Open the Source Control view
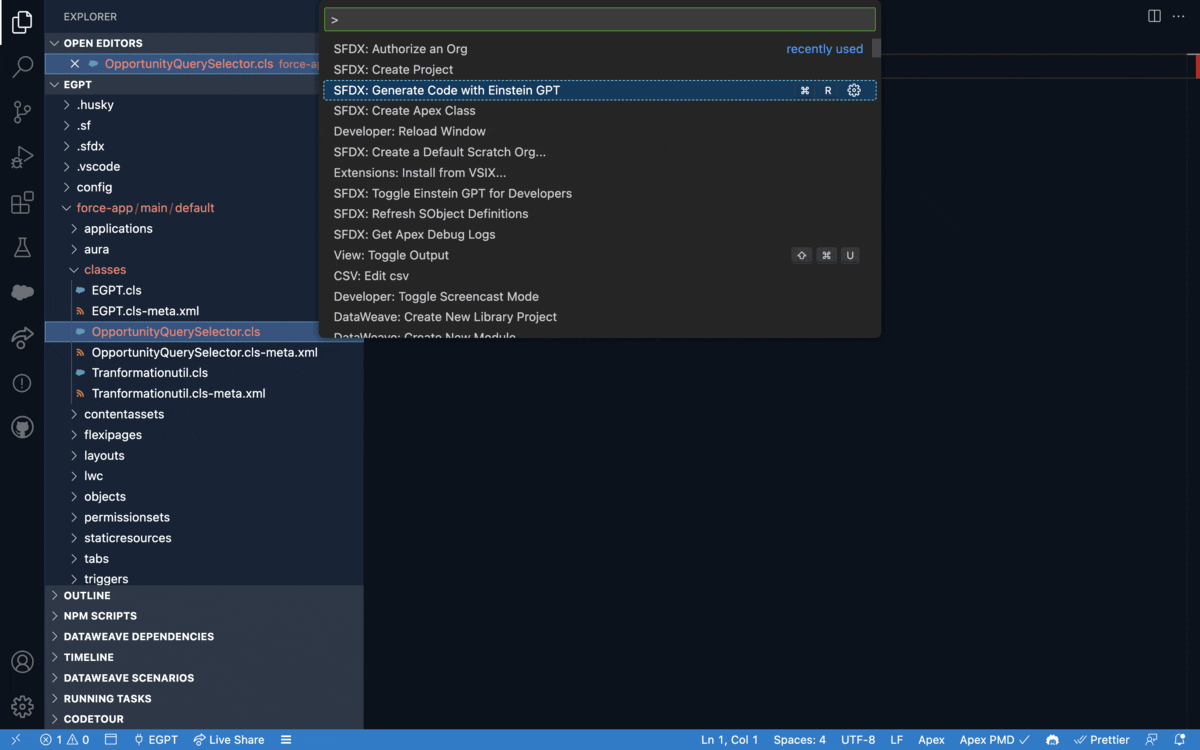1200x750 pixels. (x=22, y=113)
